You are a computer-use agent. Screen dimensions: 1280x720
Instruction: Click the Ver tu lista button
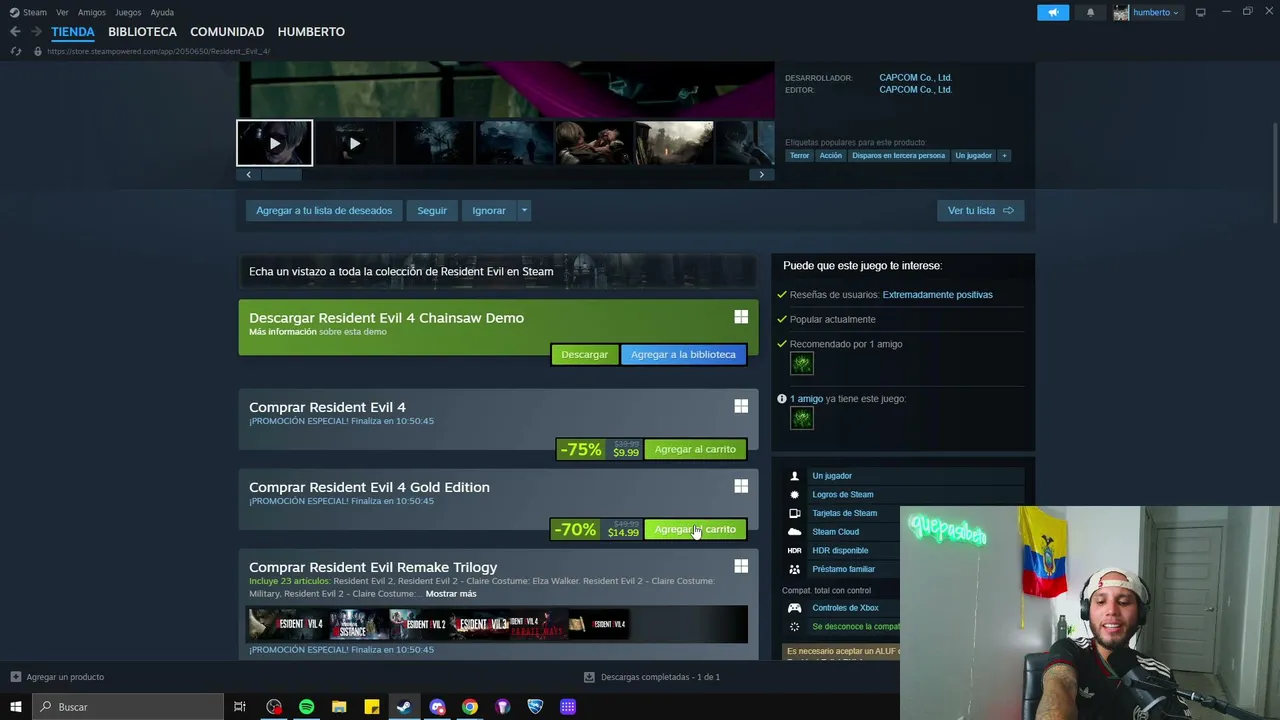click(980, 210)
